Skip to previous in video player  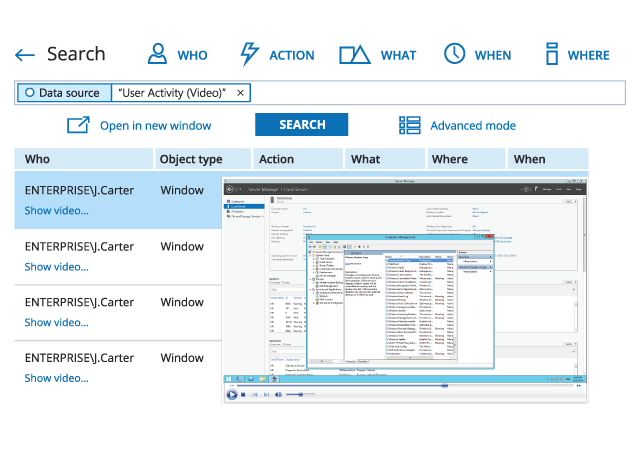[x=255, y=395]
